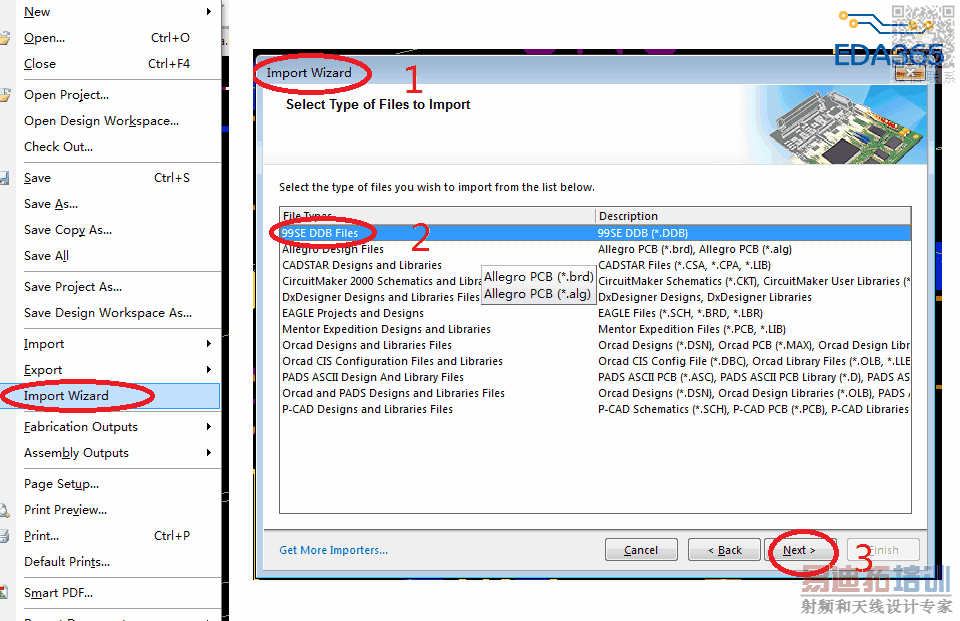This screenshot has width=960, height=621.
Task: Close the Import Wizard dialog
Action: pyautogui.click(x=910, y=73)
